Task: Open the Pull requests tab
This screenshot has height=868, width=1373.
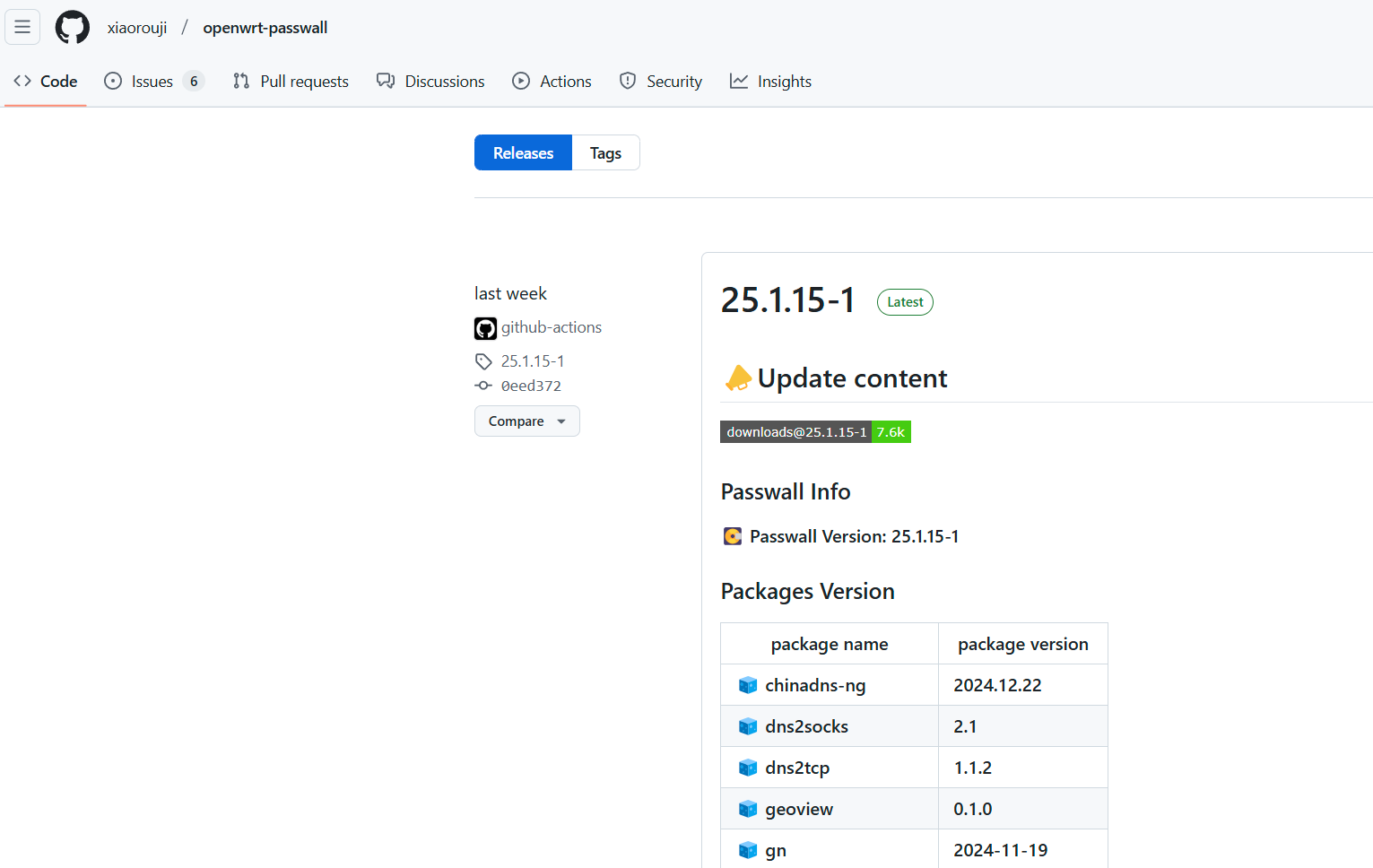Action: 291,82
